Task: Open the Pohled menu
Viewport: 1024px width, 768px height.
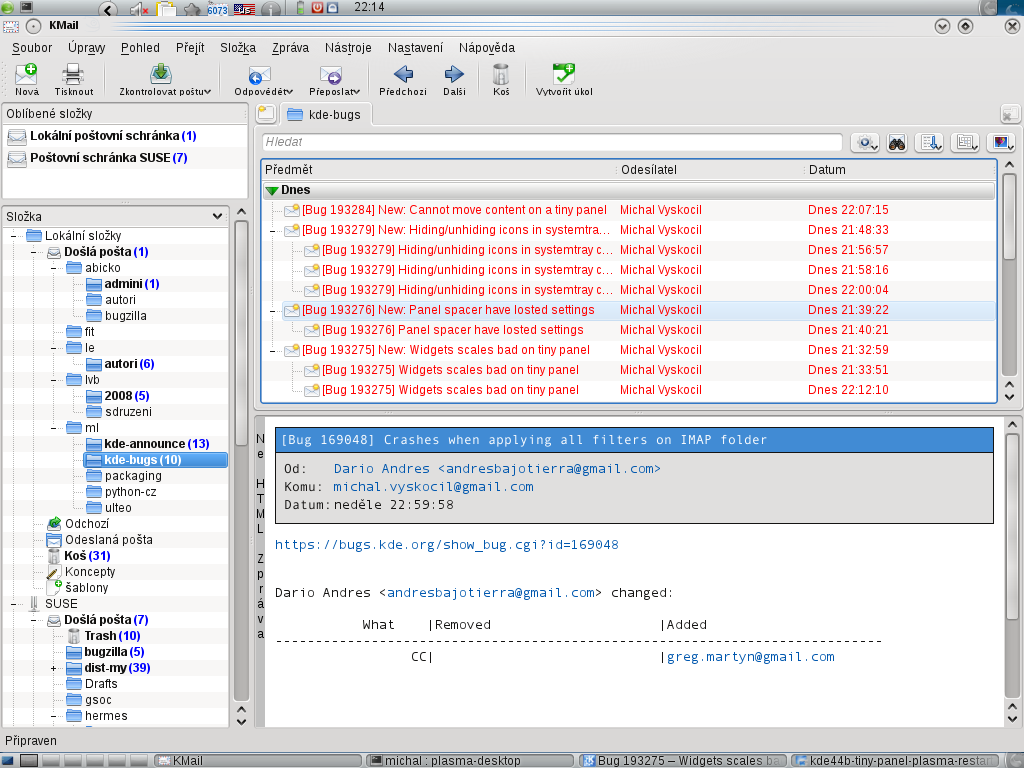Action: (140, 48)
